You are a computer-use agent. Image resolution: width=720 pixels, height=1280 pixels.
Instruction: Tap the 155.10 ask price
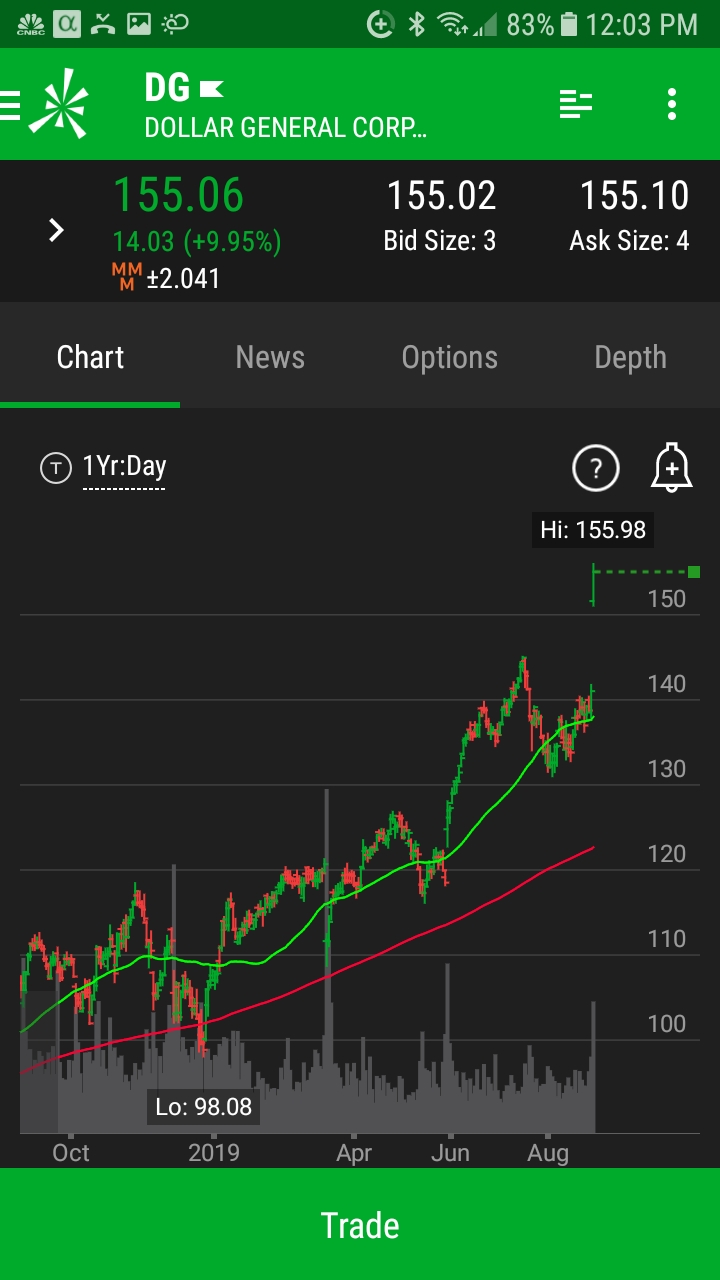pos(634,196)
